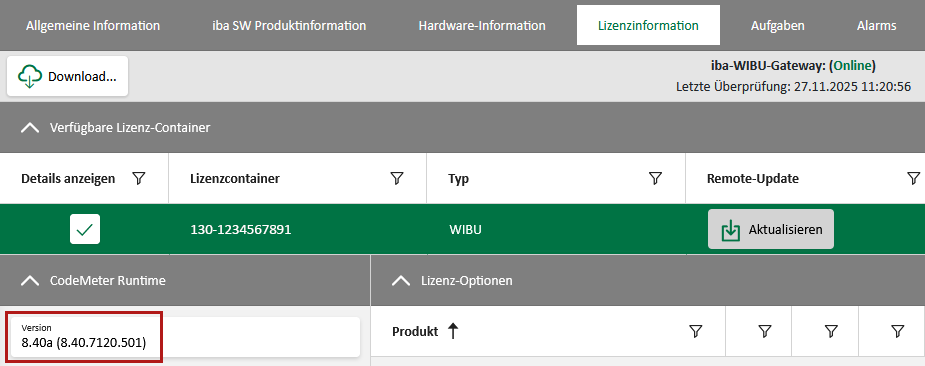
Task: Collapse Verfügbare Lizenz-Container section
Action: point(29,128)
